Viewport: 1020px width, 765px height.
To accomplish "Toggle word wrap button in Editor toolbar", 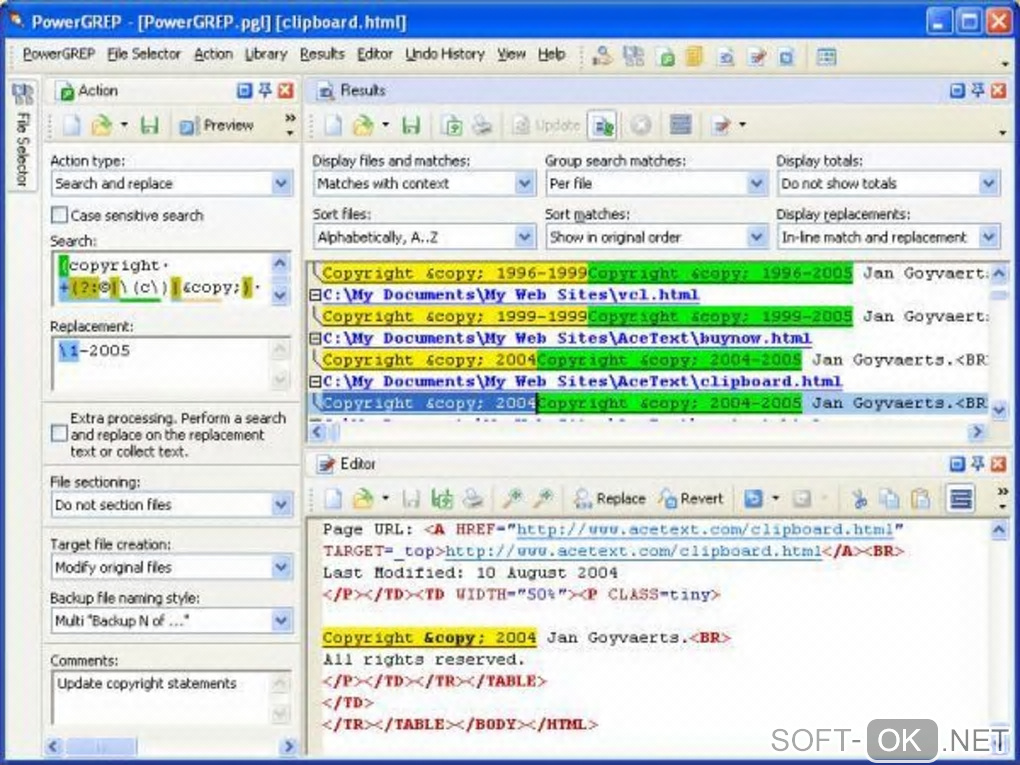I will tap(961, 499).
